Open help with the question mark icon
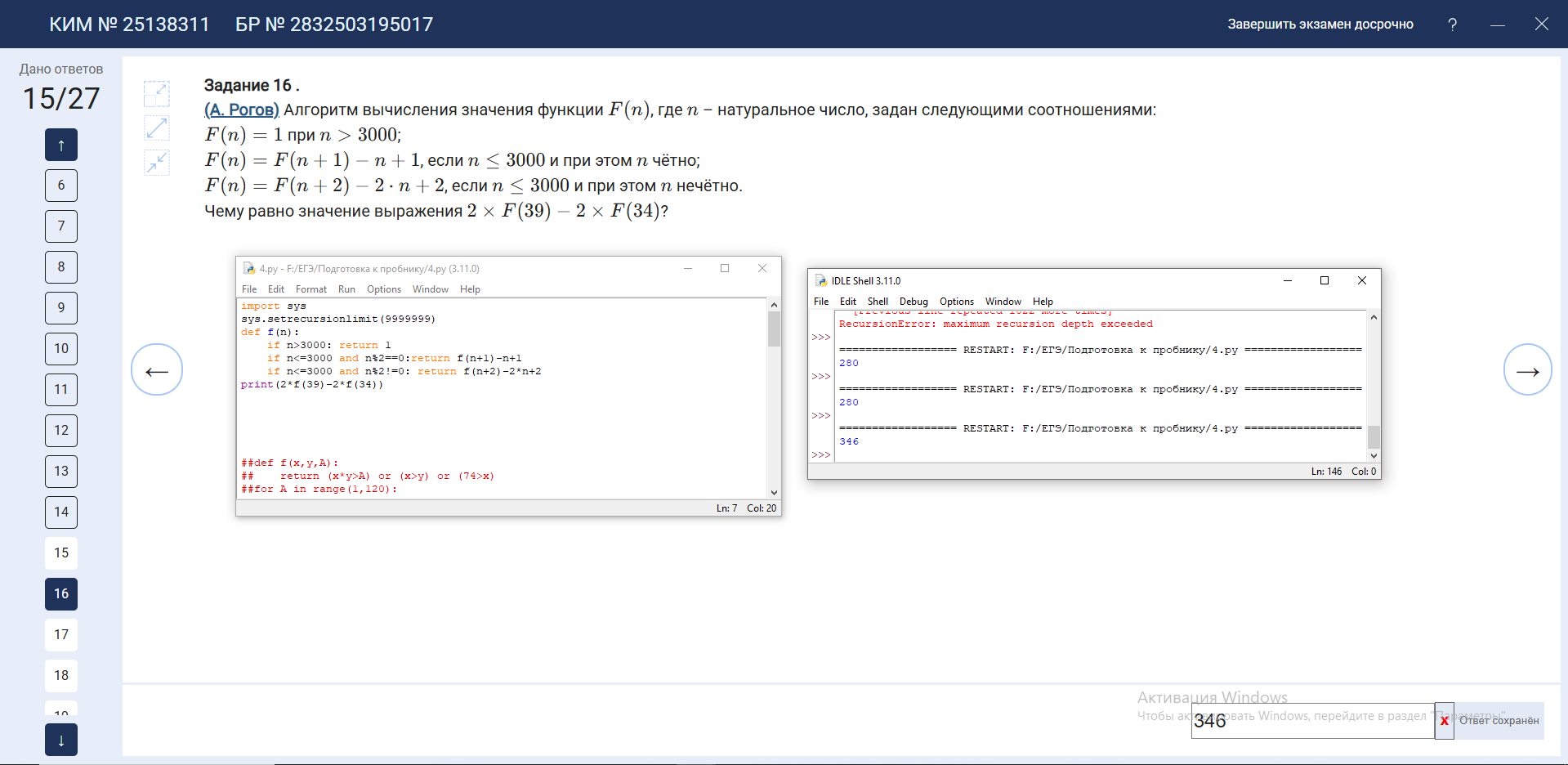 [1452, 25]
